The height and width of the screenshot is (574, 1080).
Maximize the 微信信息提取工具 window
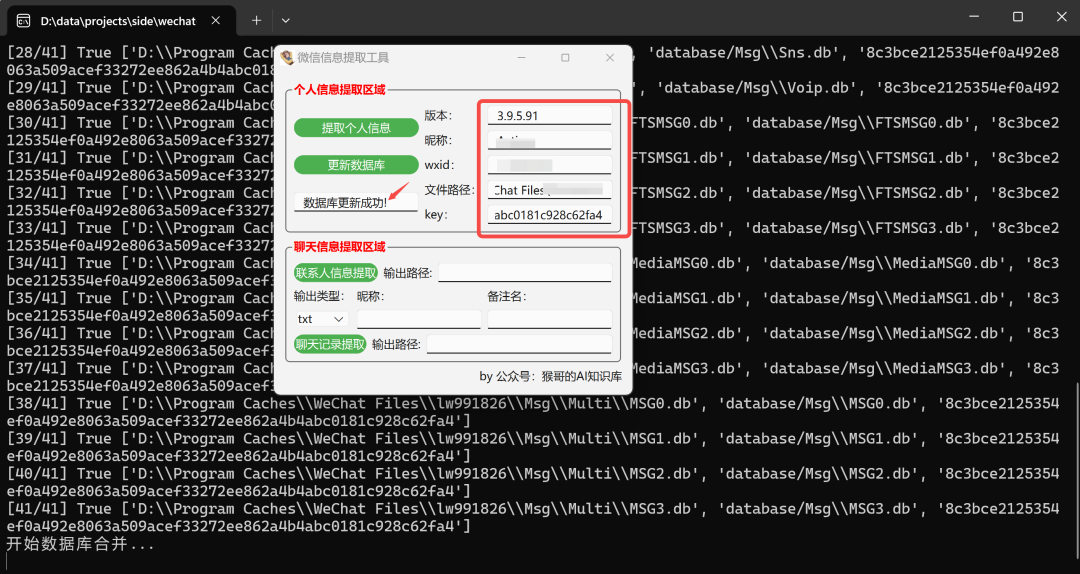tap(565, 58)
